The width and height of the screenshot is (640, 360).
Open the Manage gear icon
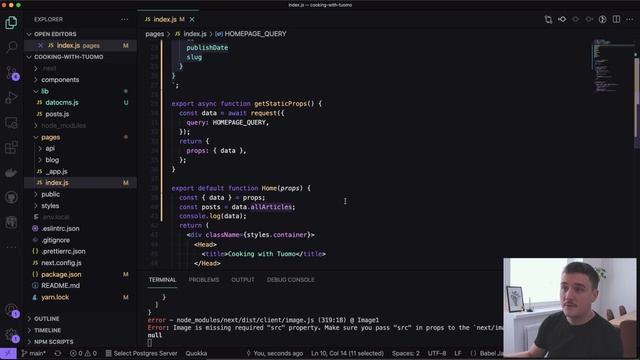click(x=11, y=335)
